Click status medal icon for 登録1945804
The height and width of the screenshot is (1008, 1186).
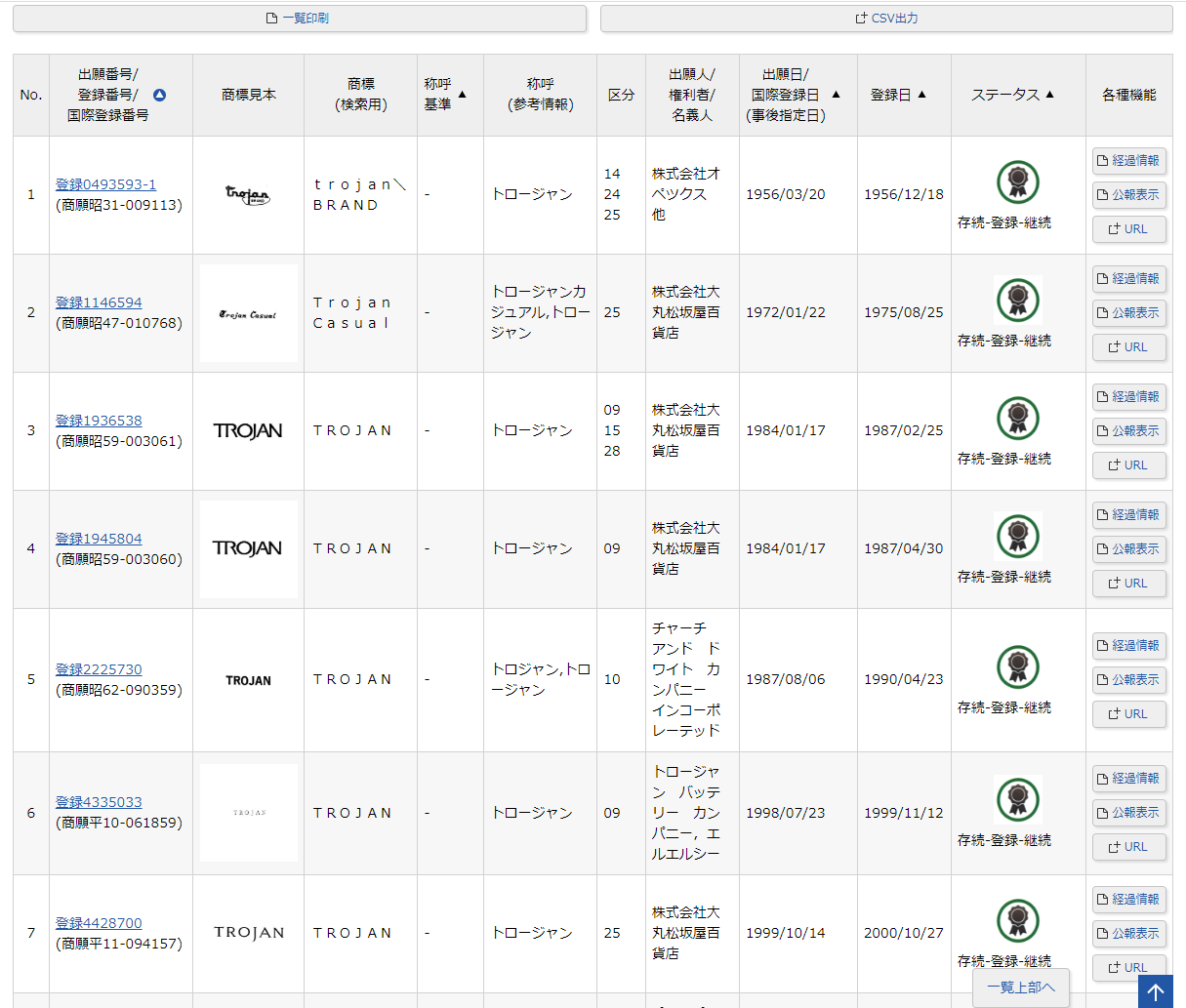click(1018, 536)
